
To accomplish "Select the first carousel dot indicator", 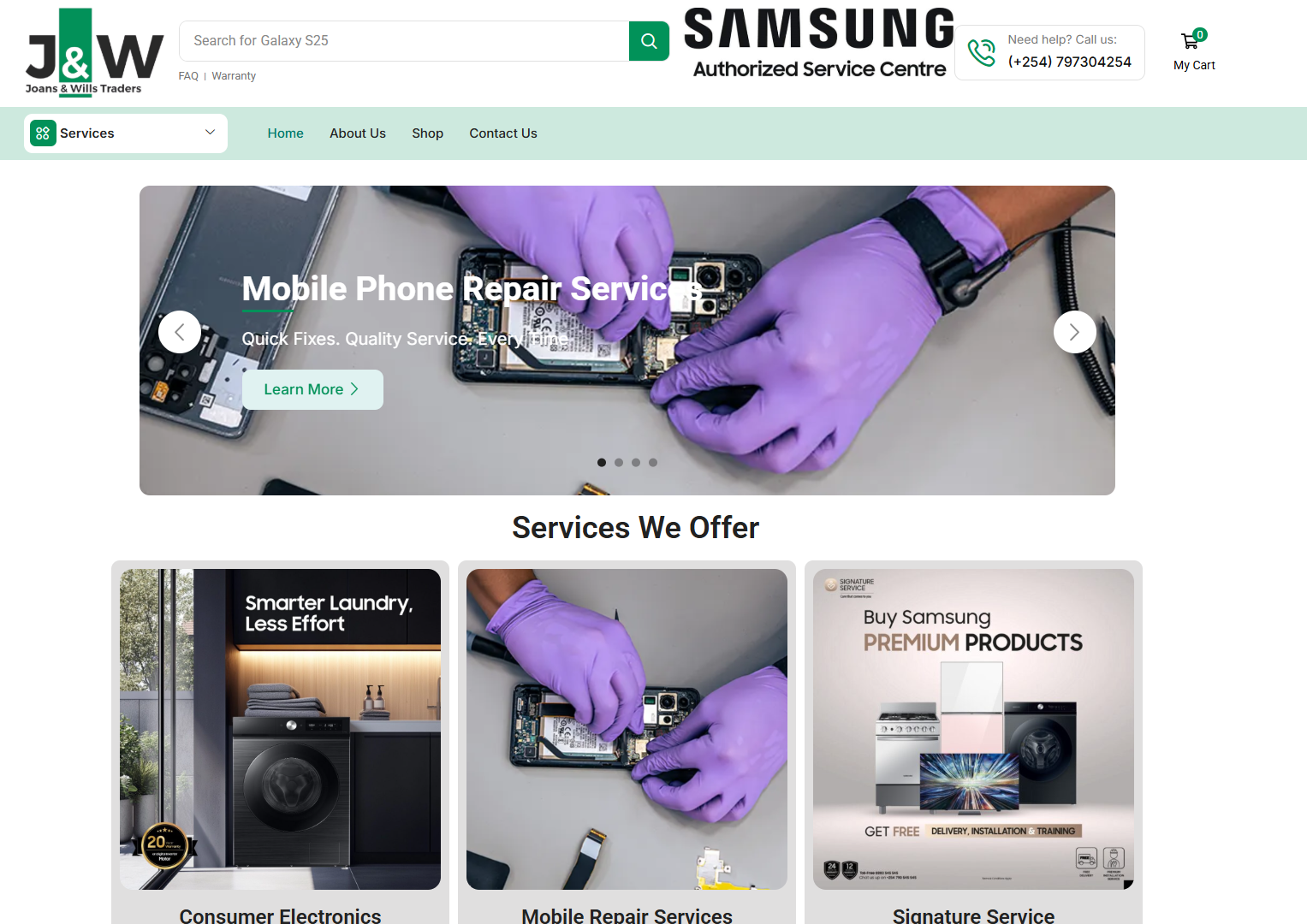I will (602, 463).
